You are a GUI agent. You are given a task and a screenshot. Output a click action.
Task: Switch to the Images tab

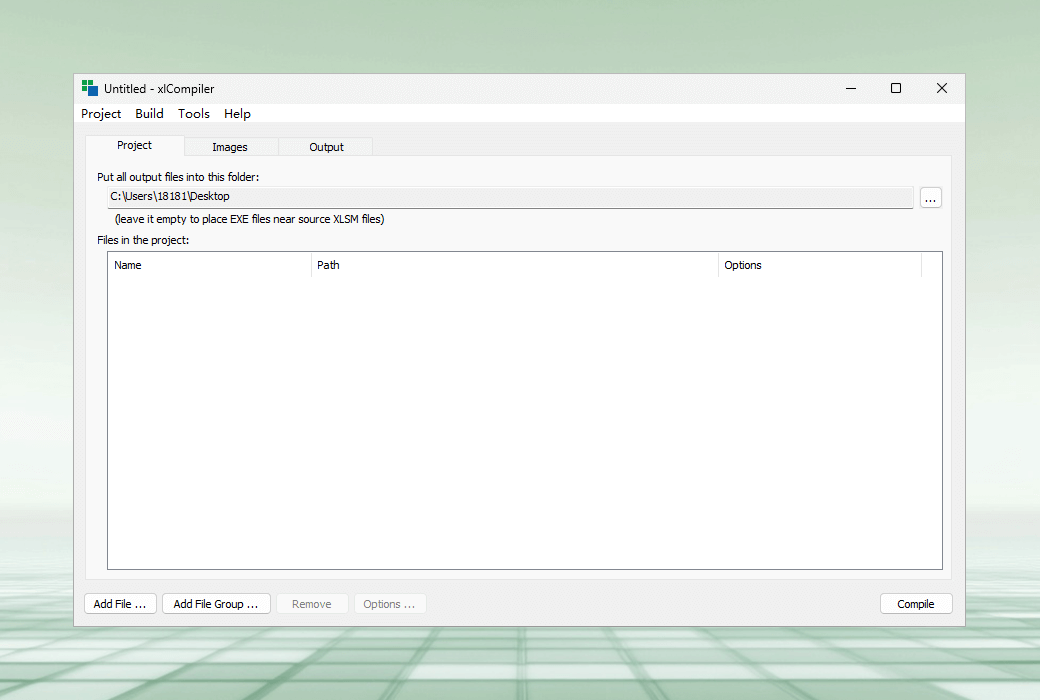click(x=230, y=147)
